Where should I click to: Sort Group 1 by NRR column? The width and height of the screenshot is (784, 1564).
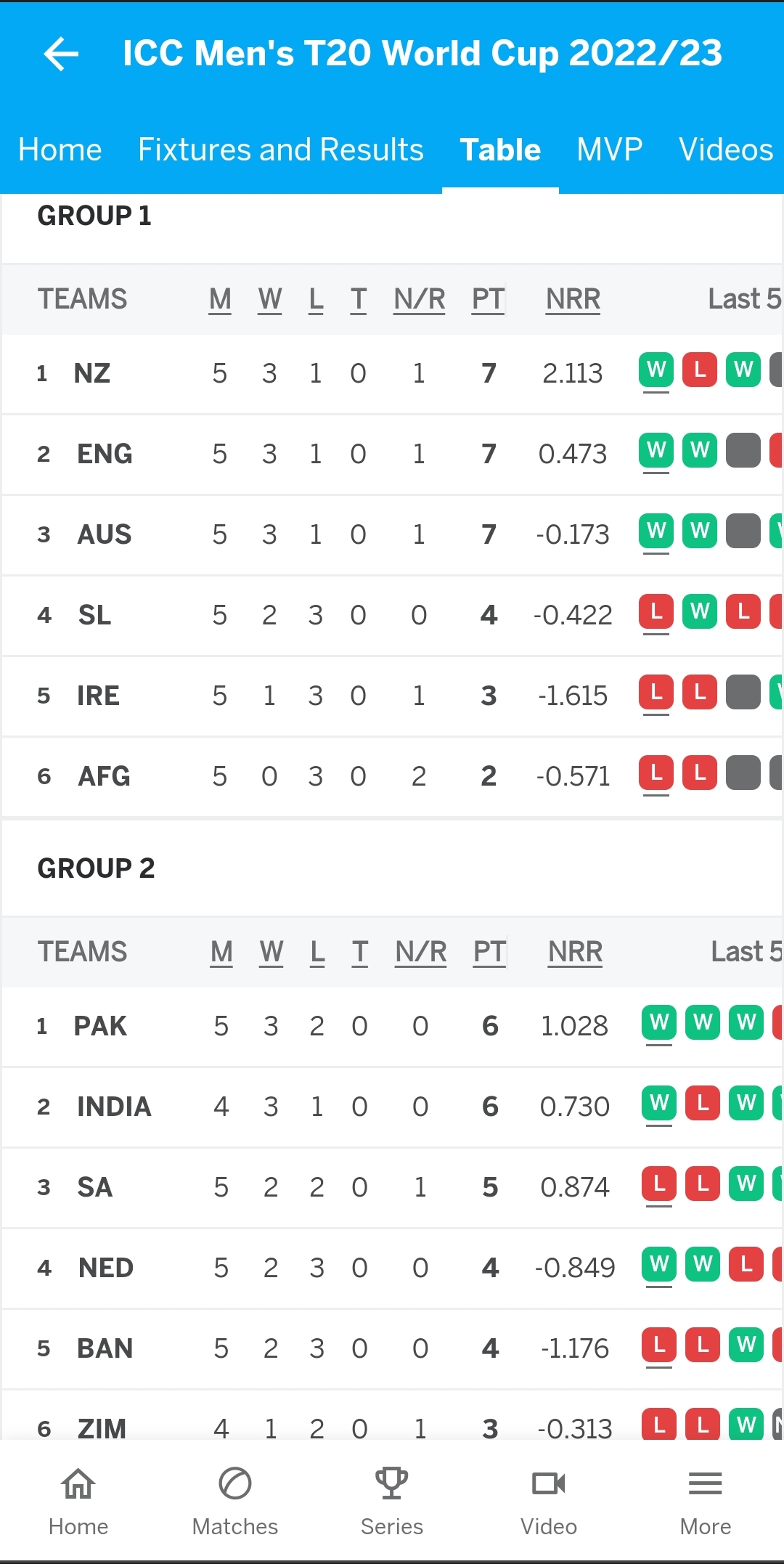click(x=573, y=299)
